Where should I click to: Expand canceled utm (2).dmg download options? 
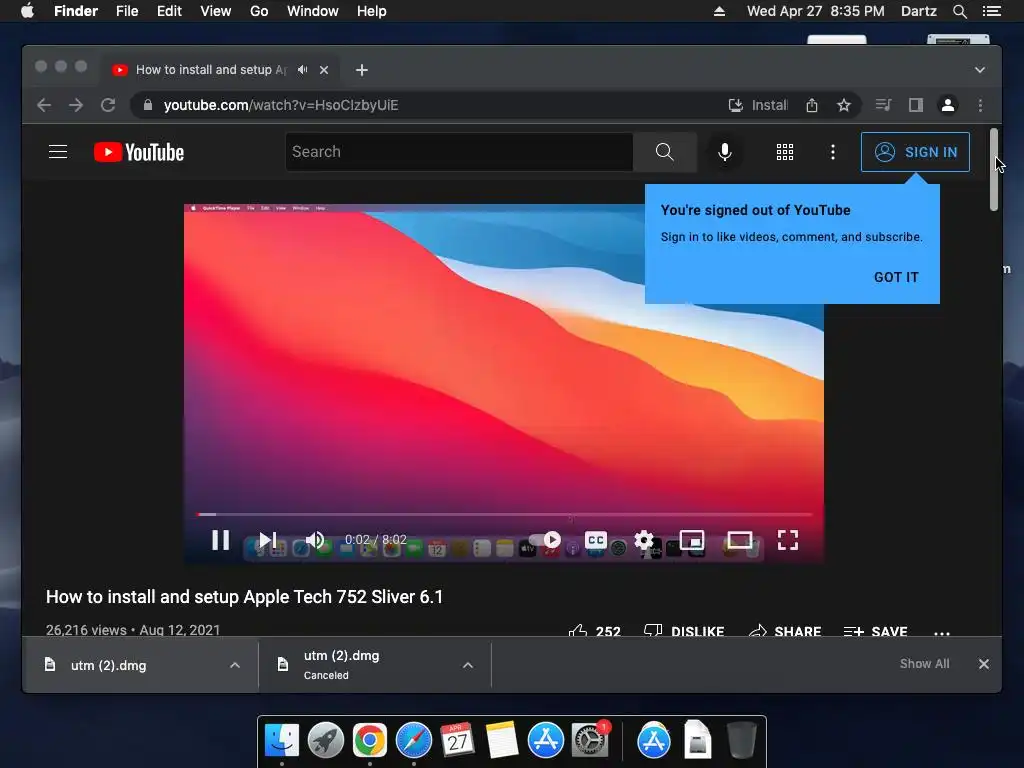pos(468,665)
